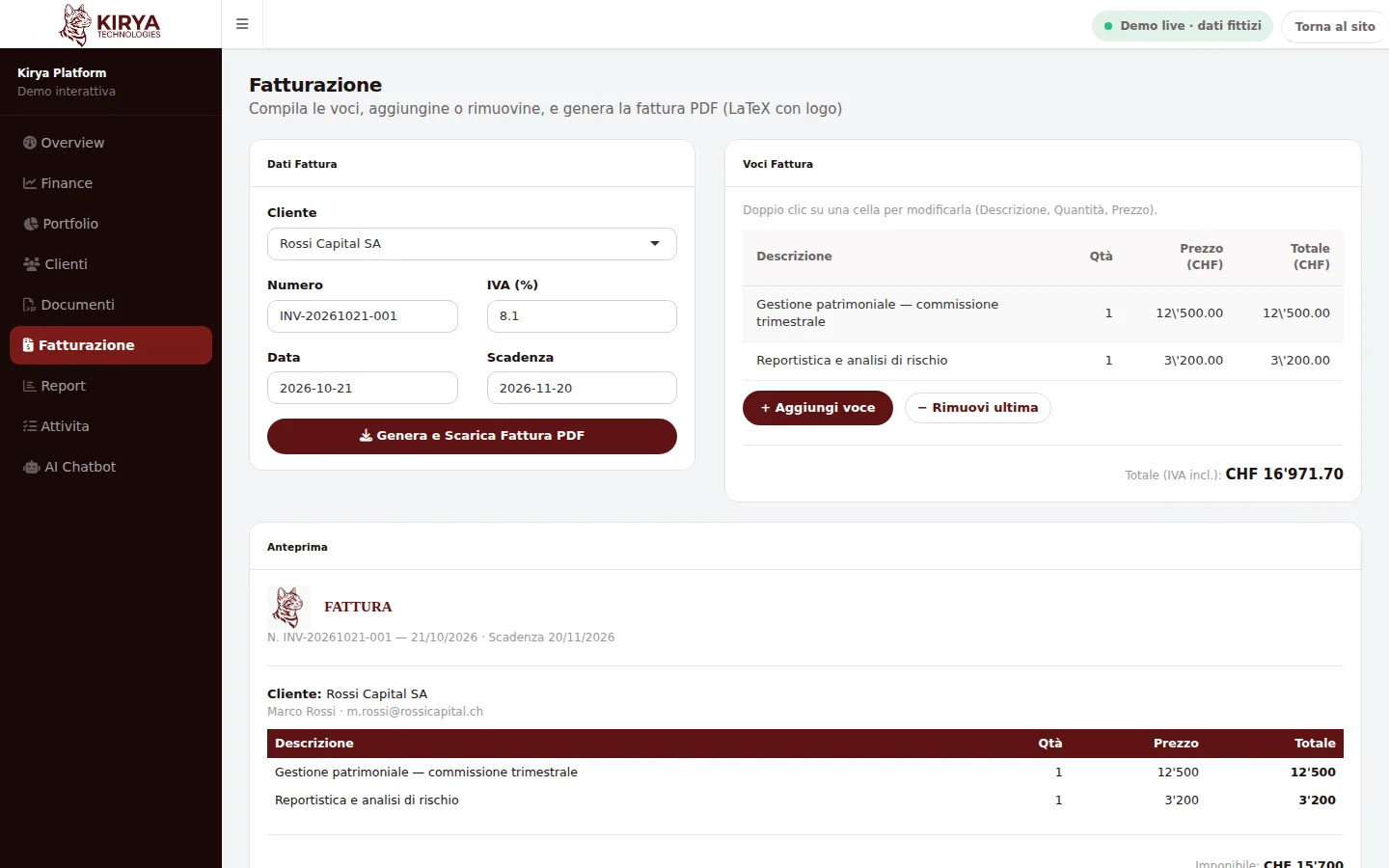The height and width of the screenshot is (868, 1389).
Task: Open the Documenti menu entry
Action: click(x=111, y=305)
